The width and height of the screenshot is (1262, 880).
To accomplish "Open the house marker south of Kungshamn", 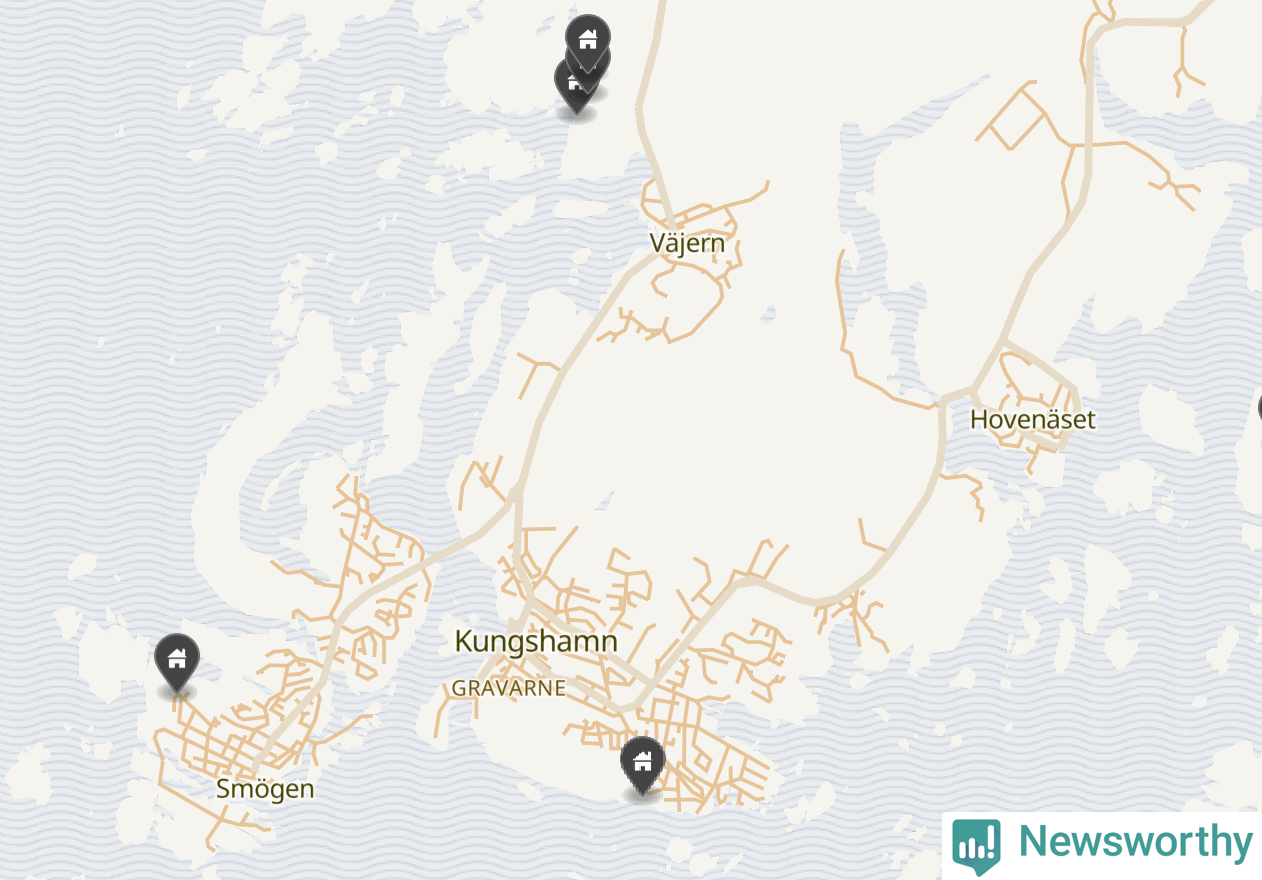I will pos(642,765).
